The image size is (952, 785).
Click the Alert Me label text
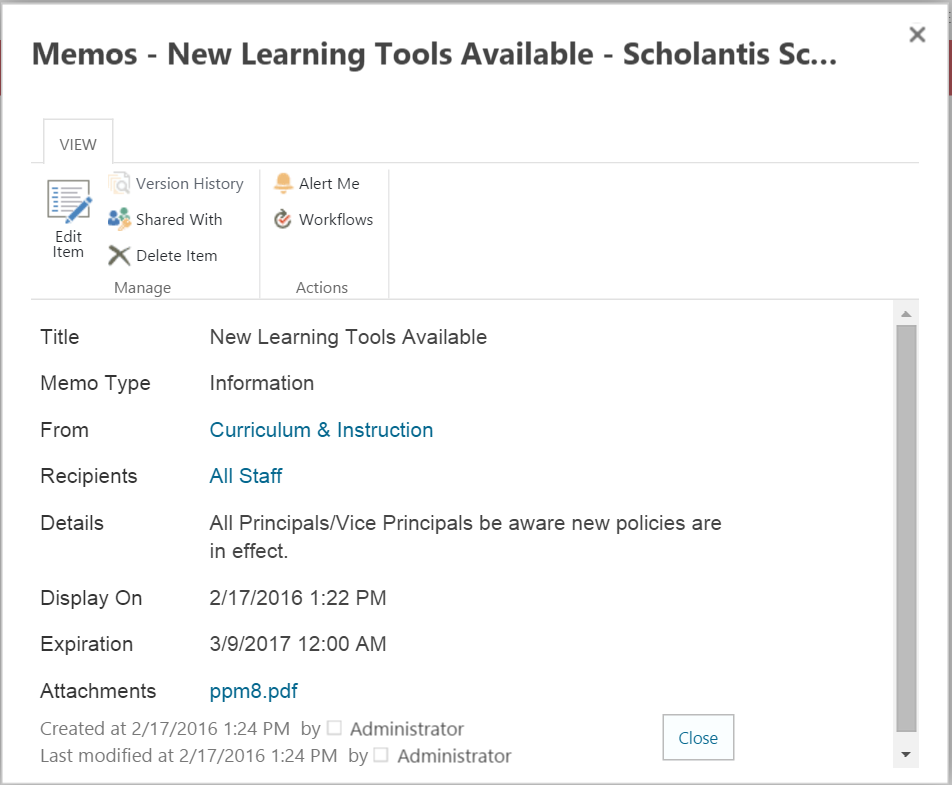[x=329, y=184]
